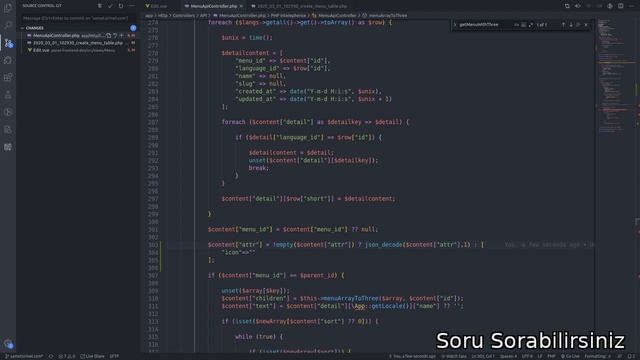640x360 pixels.
Task: Click 'break;' on line 293
Action: (259, 168)
